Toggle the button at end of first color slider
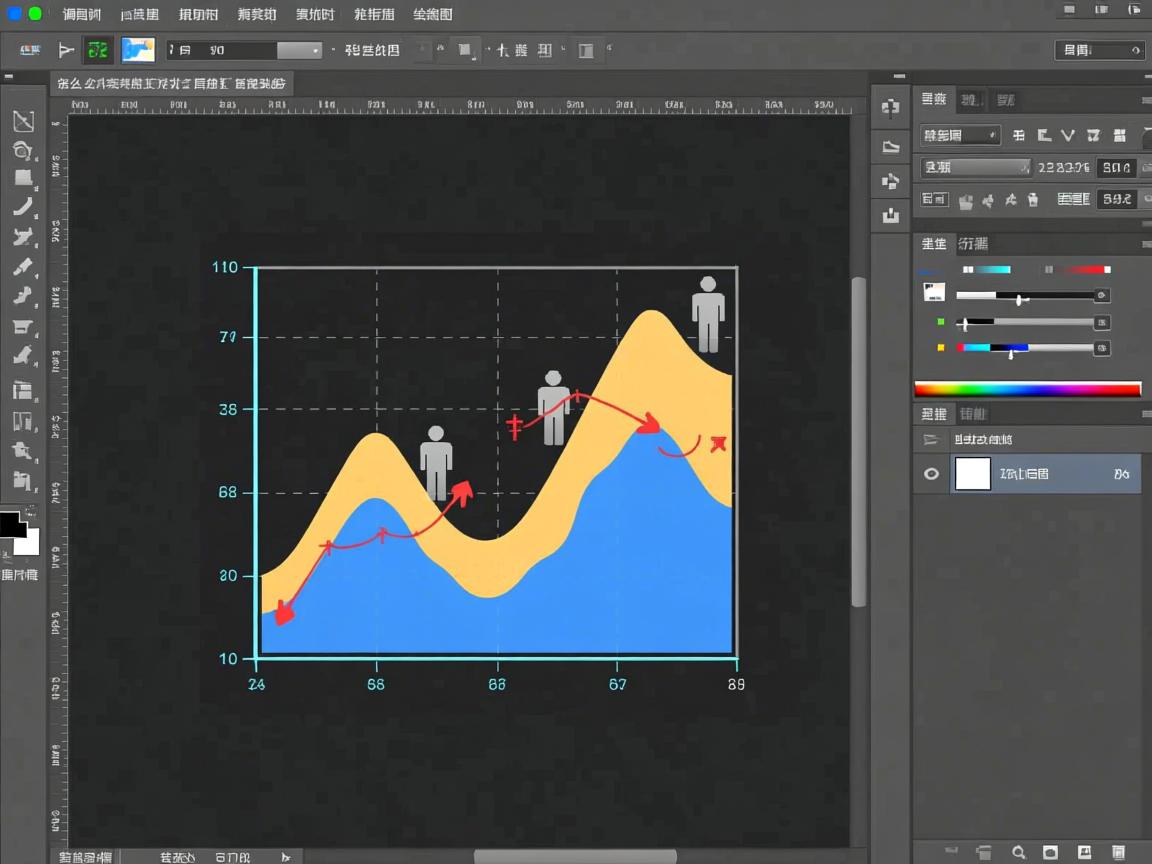The image size is (1152, 864). point(1101,296)
